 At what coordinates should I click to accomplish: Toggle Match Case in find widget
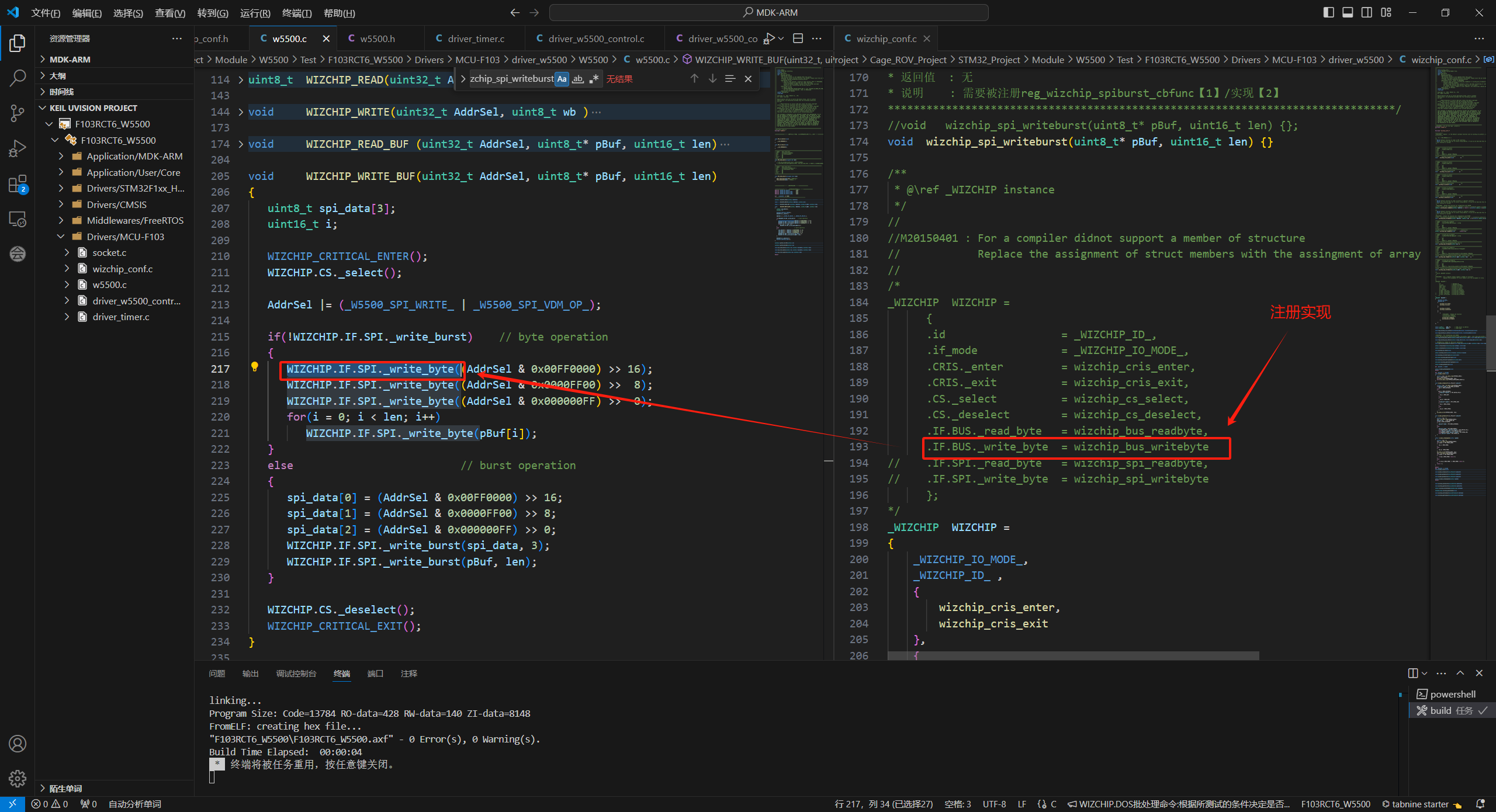(562, 79)
